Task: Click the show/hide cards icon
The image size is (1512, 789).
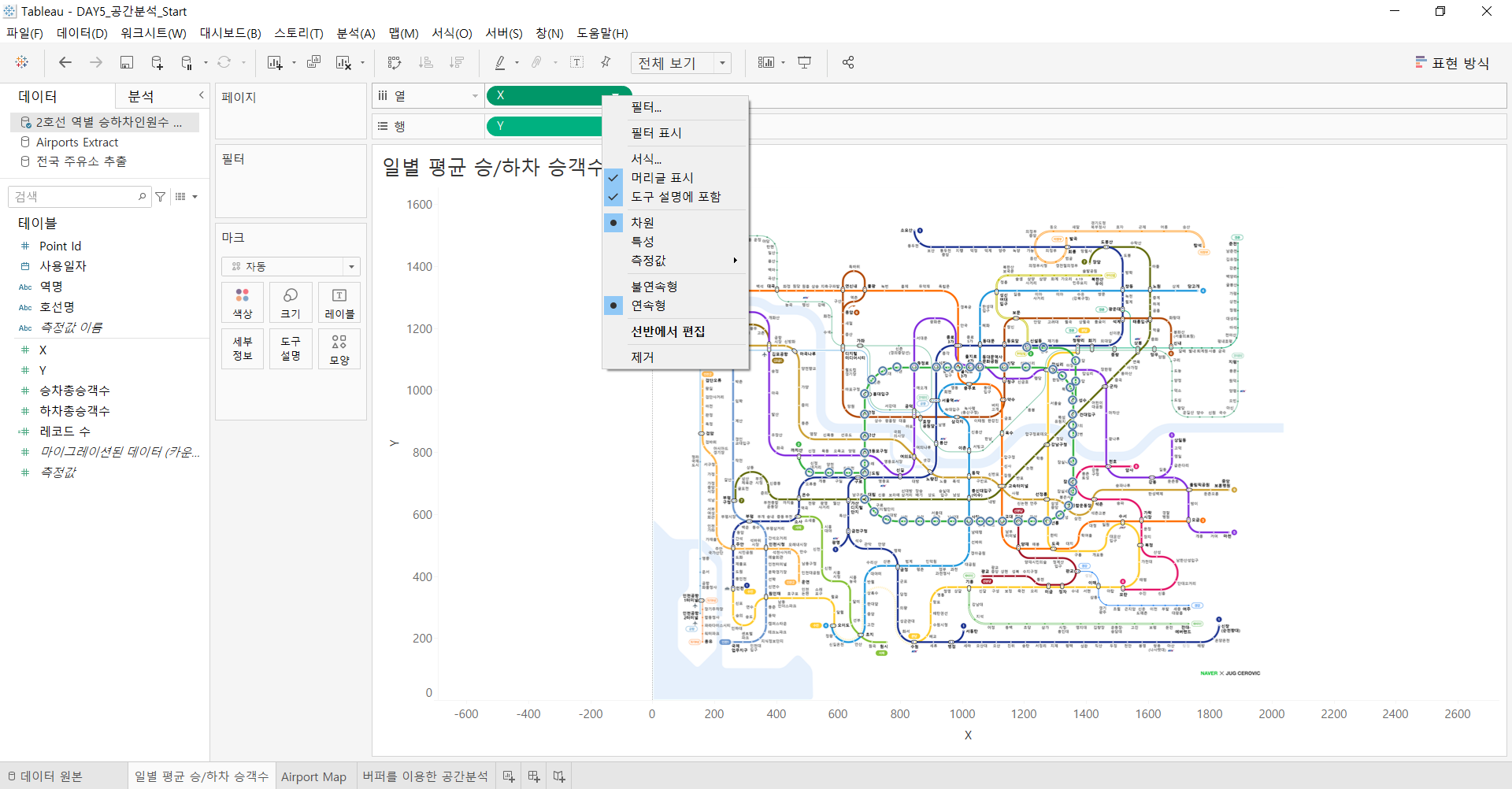Action: pyautogui.click(x=765, y=62)
